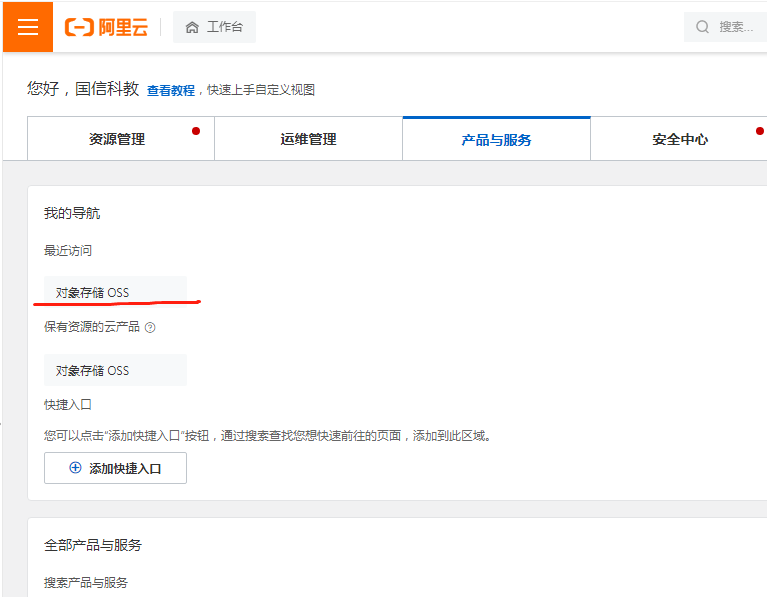Switch to the 资源管理 tab

(x=121, y=138)
